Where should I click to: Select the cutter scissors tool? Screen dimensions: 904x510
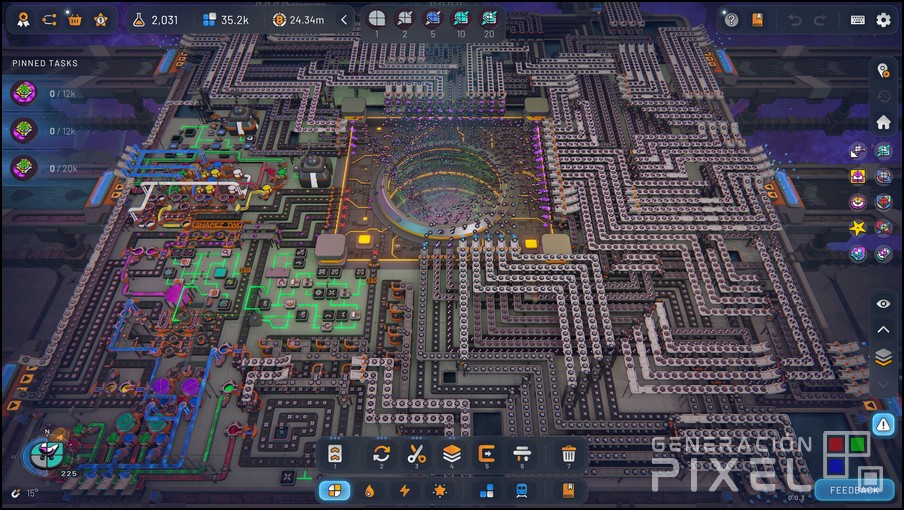pos(417,454)
